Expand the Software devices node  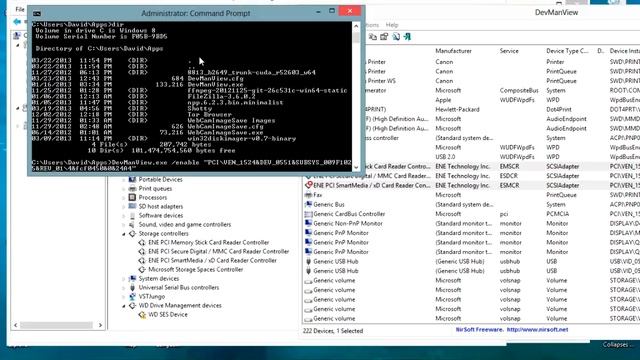[124, 216]
